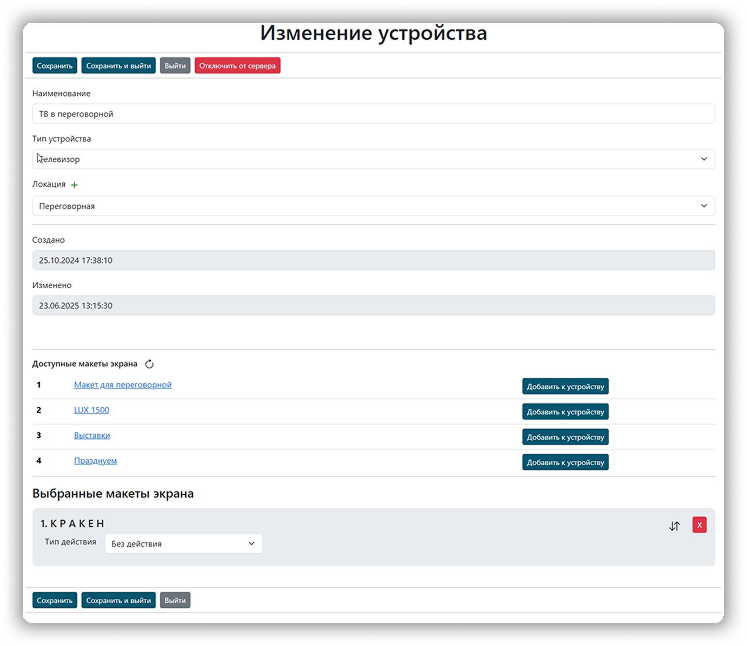Open the Празднуем layout link
The width and height of the screenshot is (747, 646).
pos(95,461)
